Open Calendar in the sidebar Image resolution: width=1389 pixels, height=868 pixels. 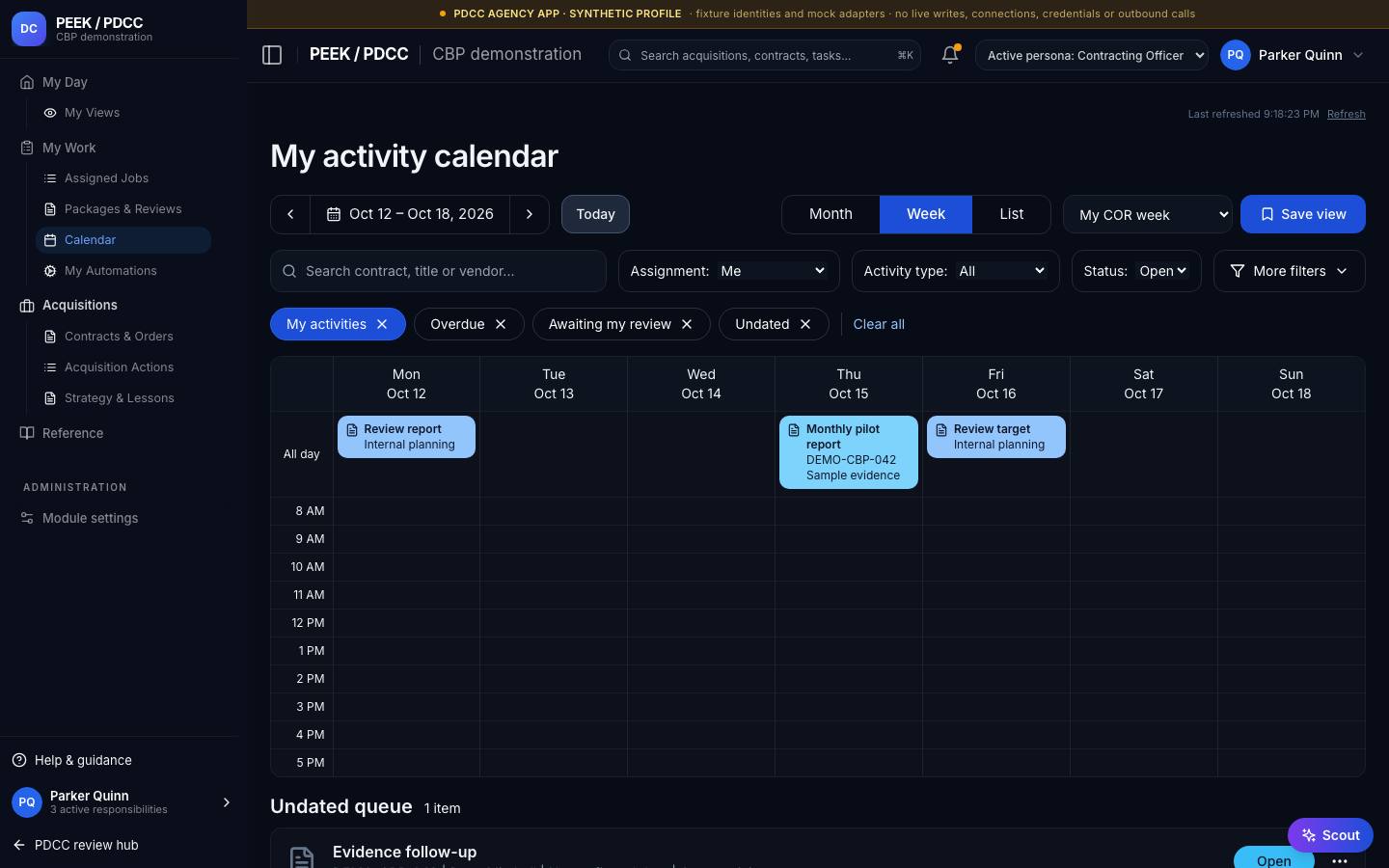pyautogui.click(x=123, y=240)
